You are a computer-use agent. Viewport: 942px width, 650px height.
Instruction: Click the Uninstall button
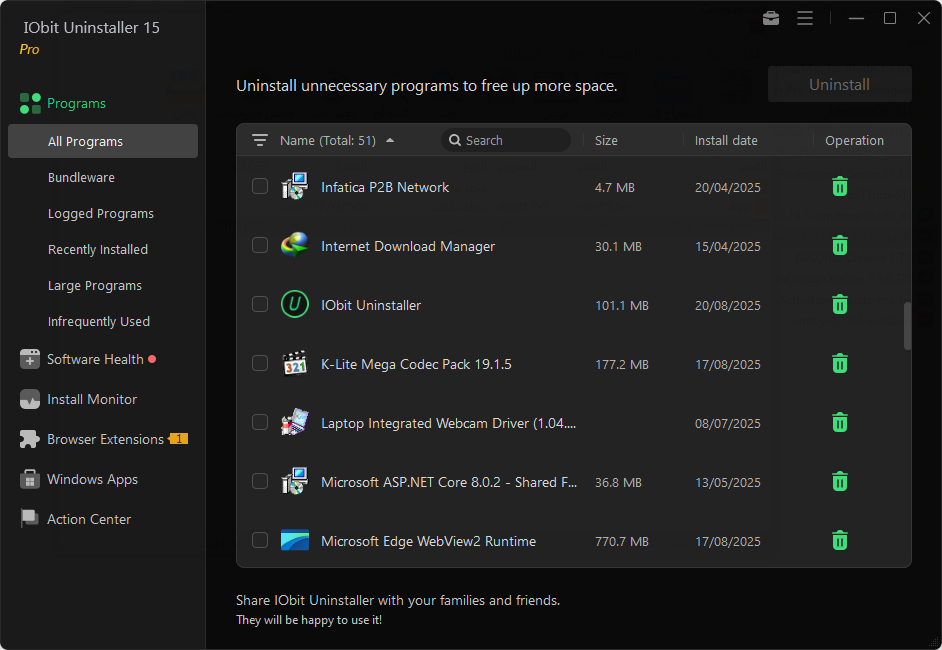pyautogui.click(x=839, y=85)
